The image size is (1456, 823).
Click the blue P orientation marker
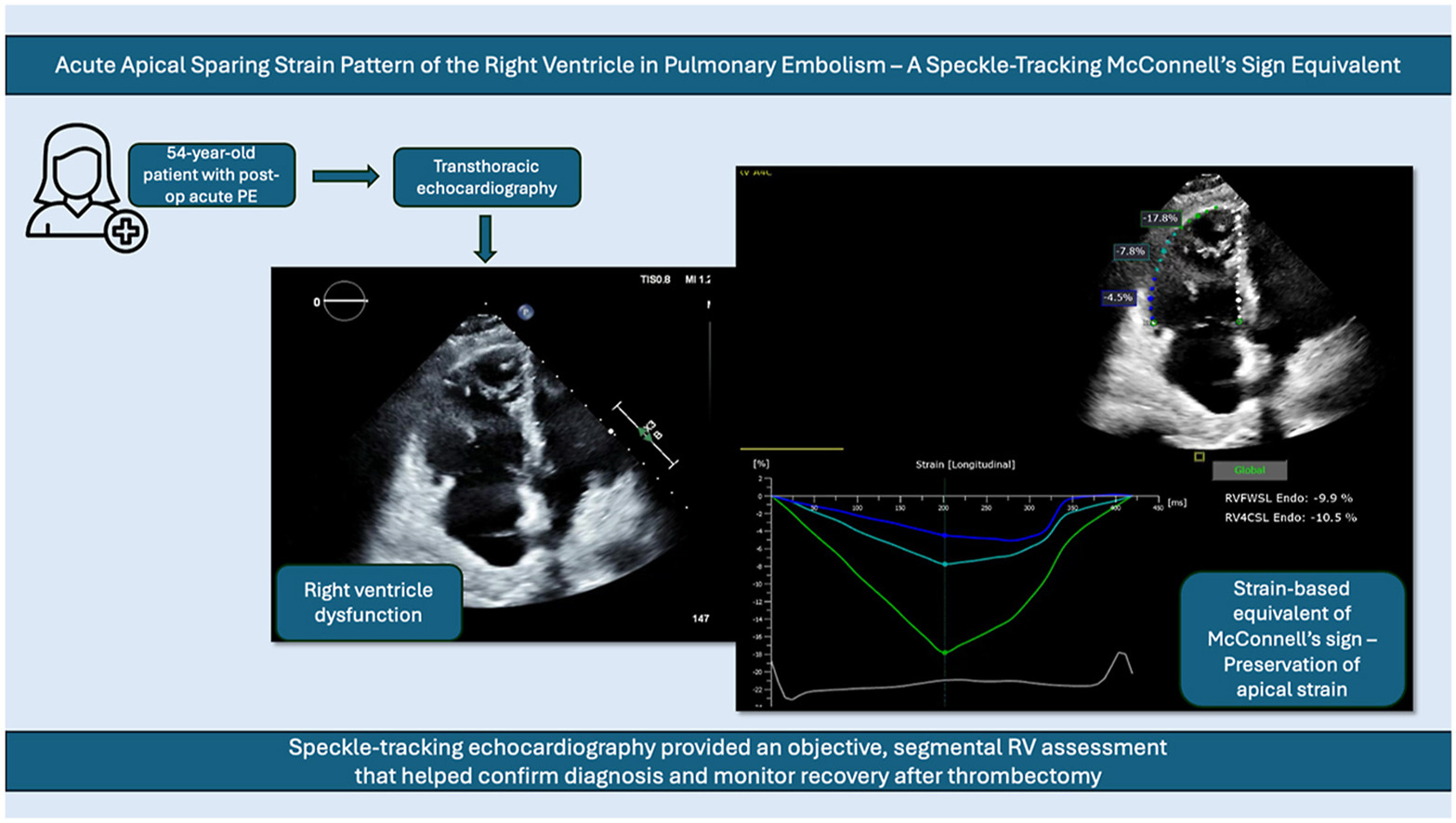[x=525, y=312]
